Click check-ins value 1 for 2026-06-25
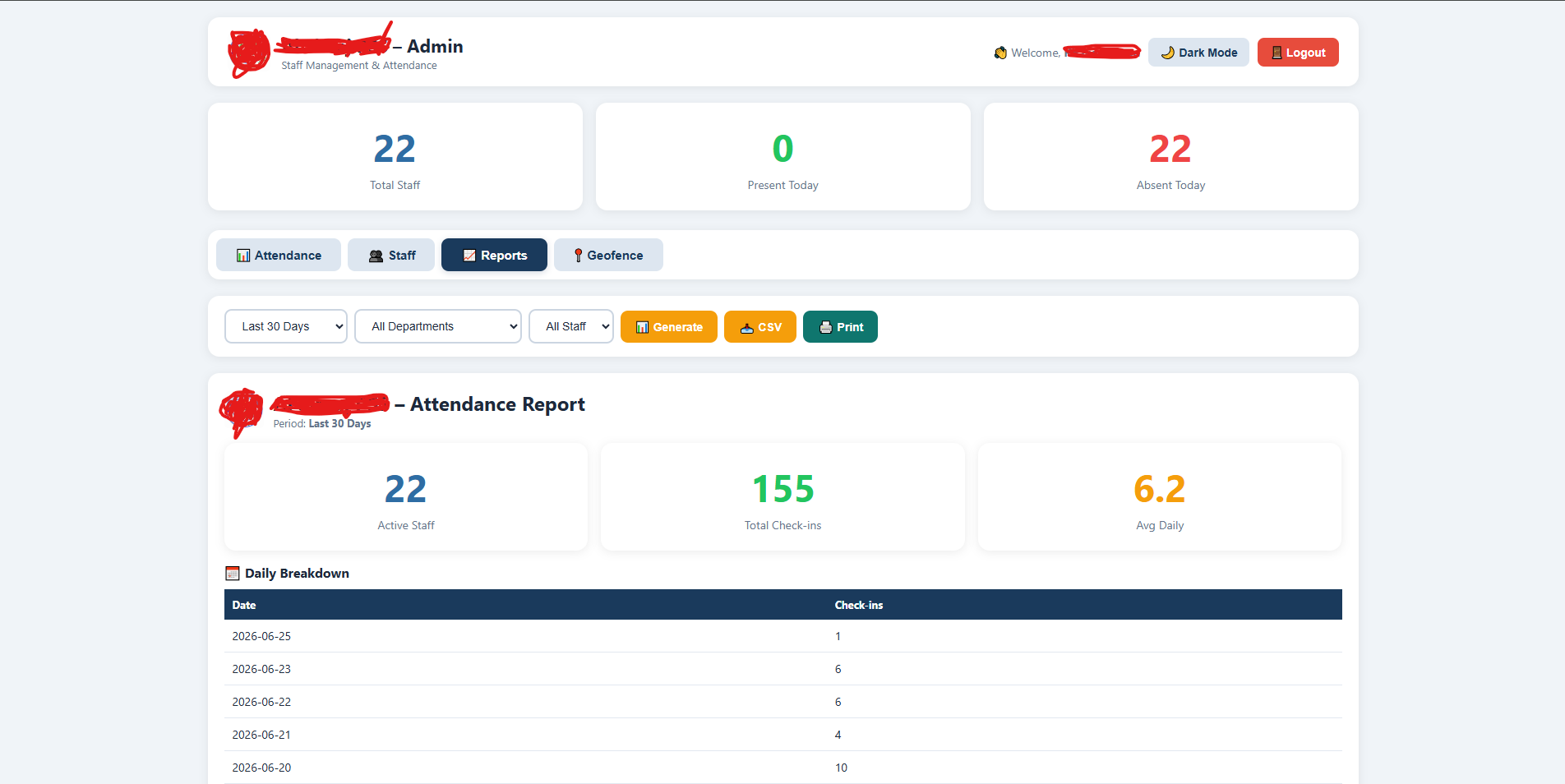Image resolution: width=1565 pixels, height=784 pixels. coord(838,636)
